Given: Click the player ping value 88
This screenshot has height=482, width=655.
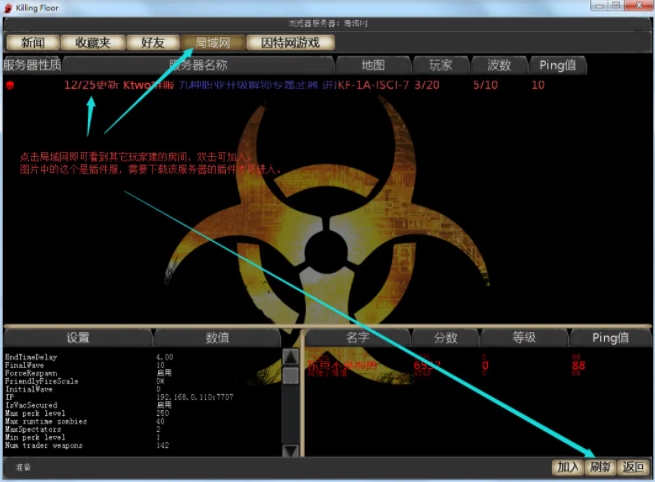Looking at the screenshot, I should click(579, 365).
